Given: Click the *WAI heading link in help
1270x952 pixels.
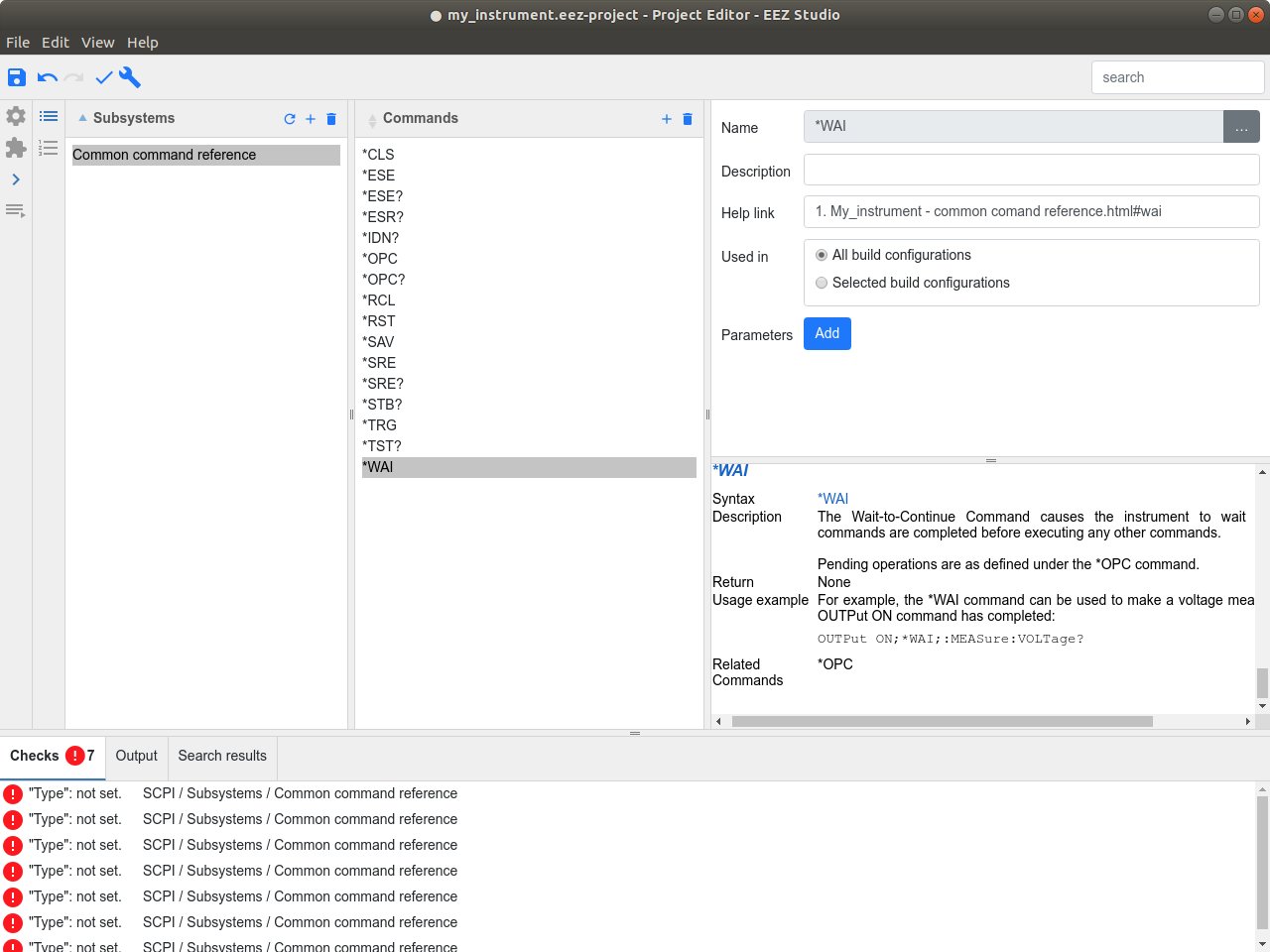Looking at the screenshot, I should [731, 471].
